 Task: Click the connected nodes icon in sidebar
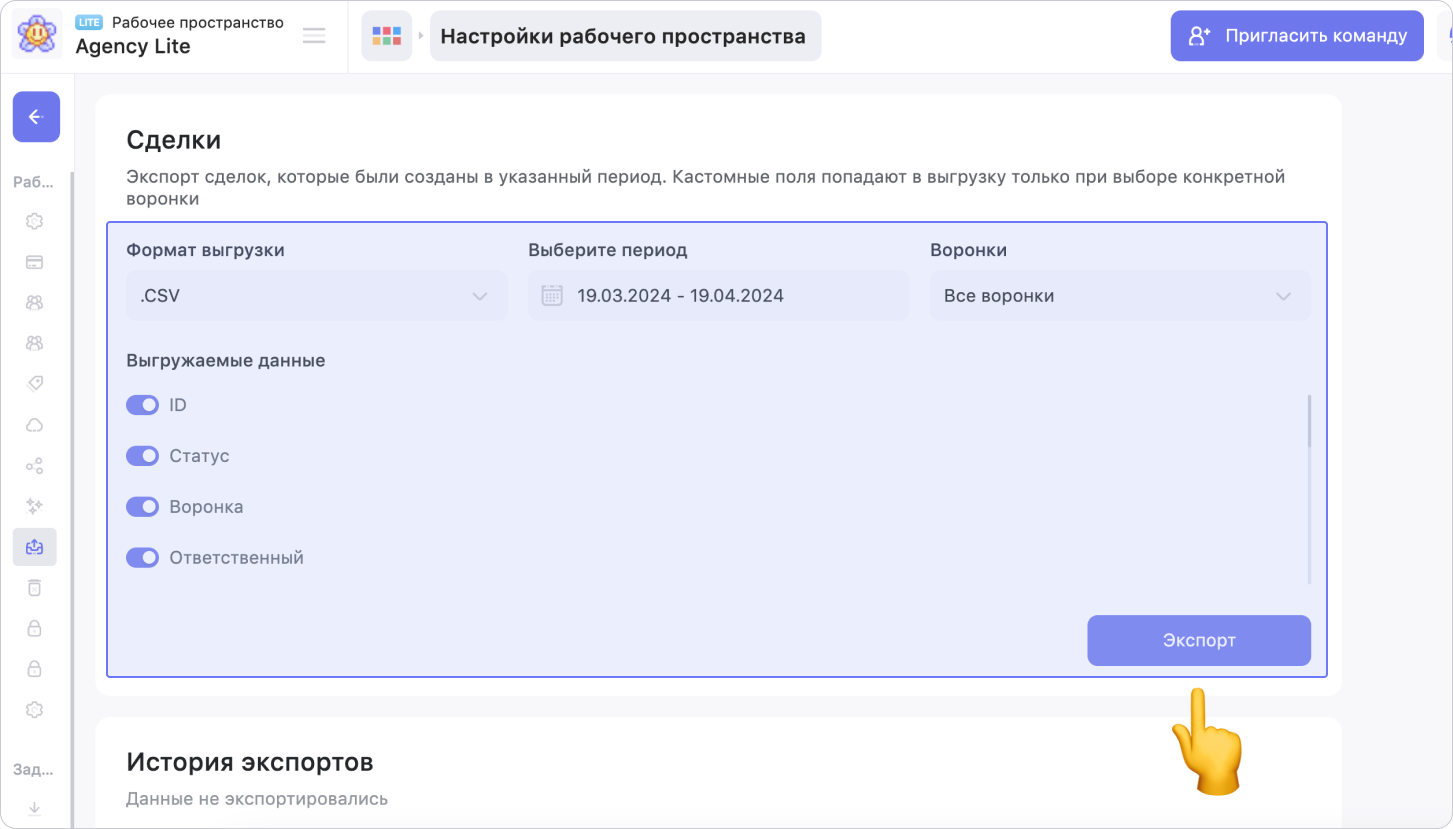[34, 465]
